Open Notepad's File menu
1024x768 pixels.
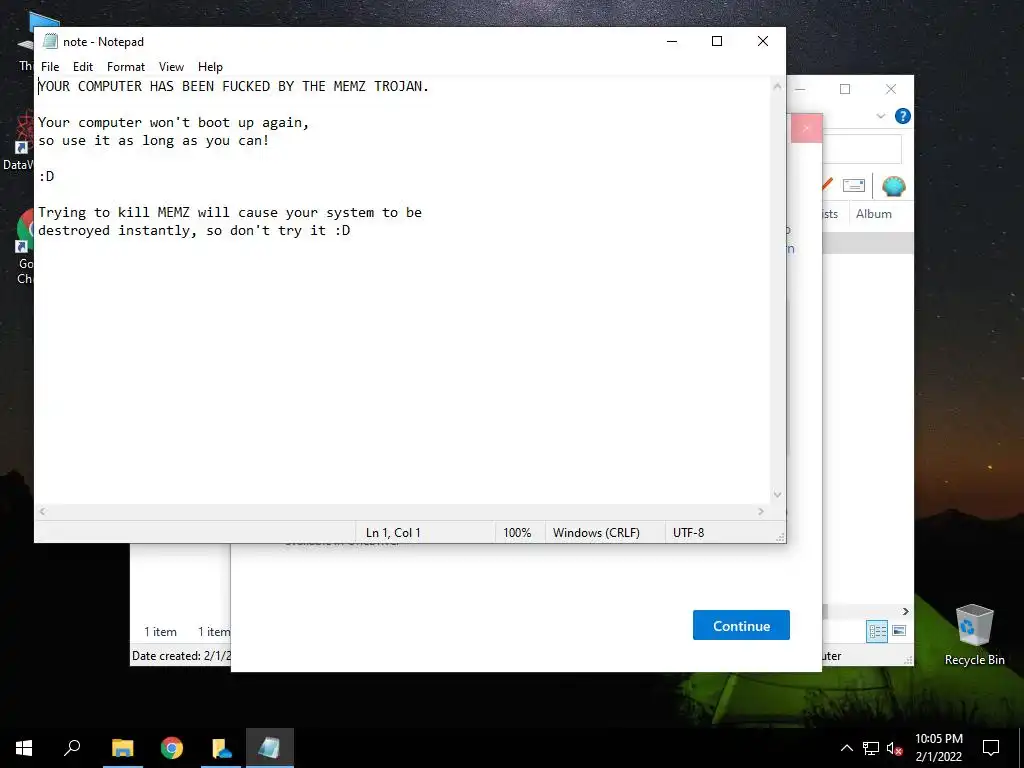50,67
